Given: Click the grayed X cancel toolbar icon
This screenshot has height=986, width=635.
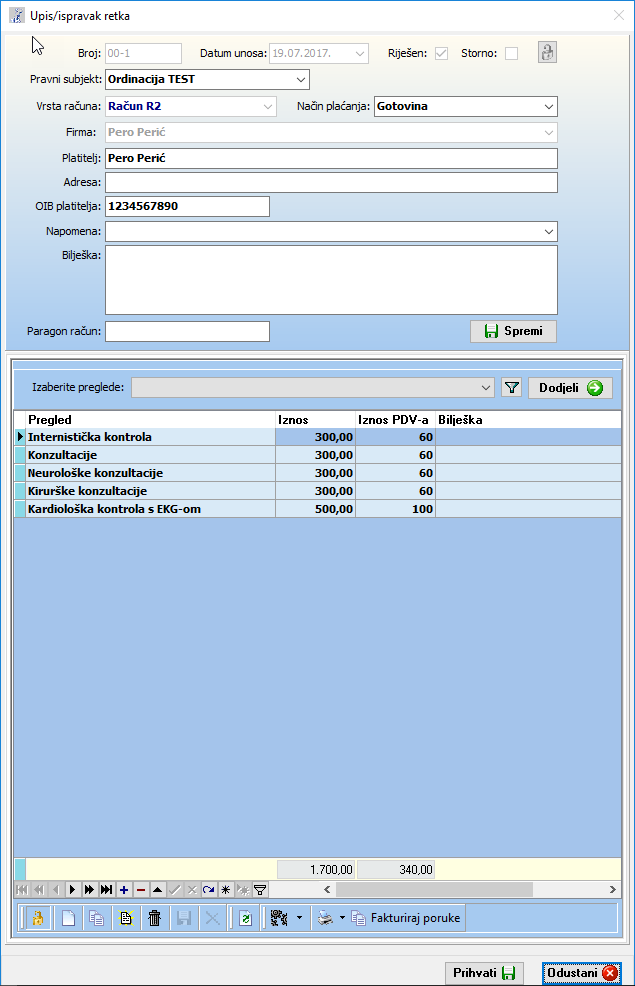Looking at the screenshot, I should pos(213,918).
